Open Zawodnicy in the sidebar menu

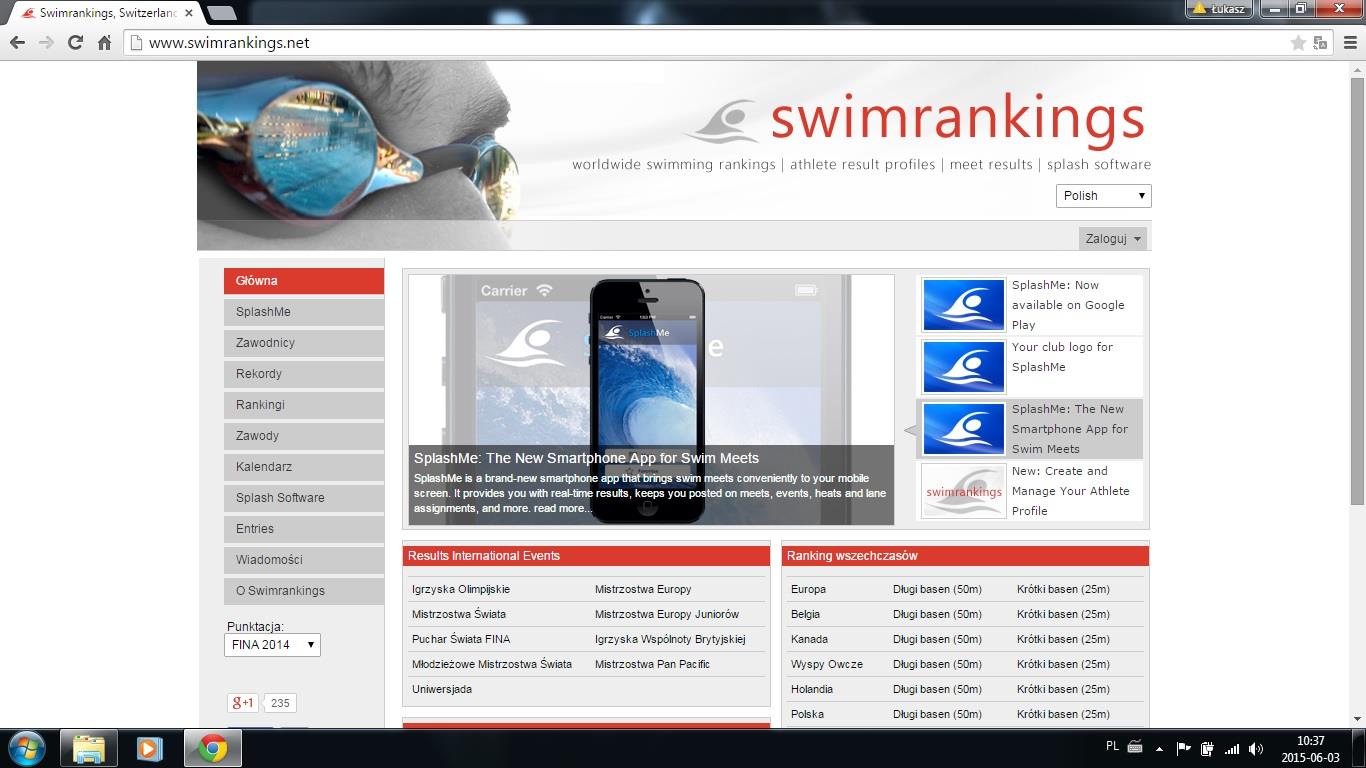click(304, 343)
